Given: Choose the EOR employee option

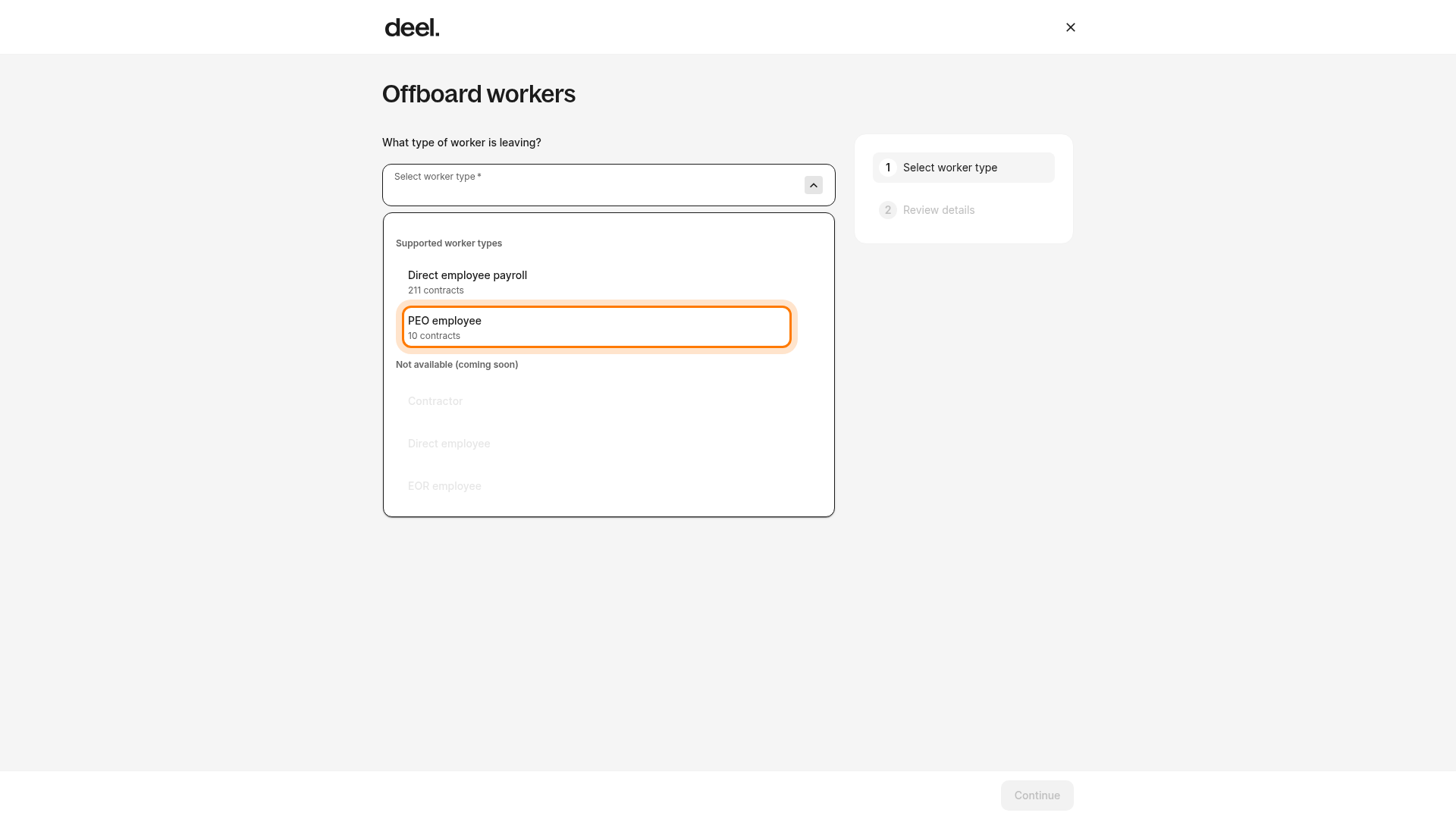Looking at the screenshot, I should click(596, 486).
